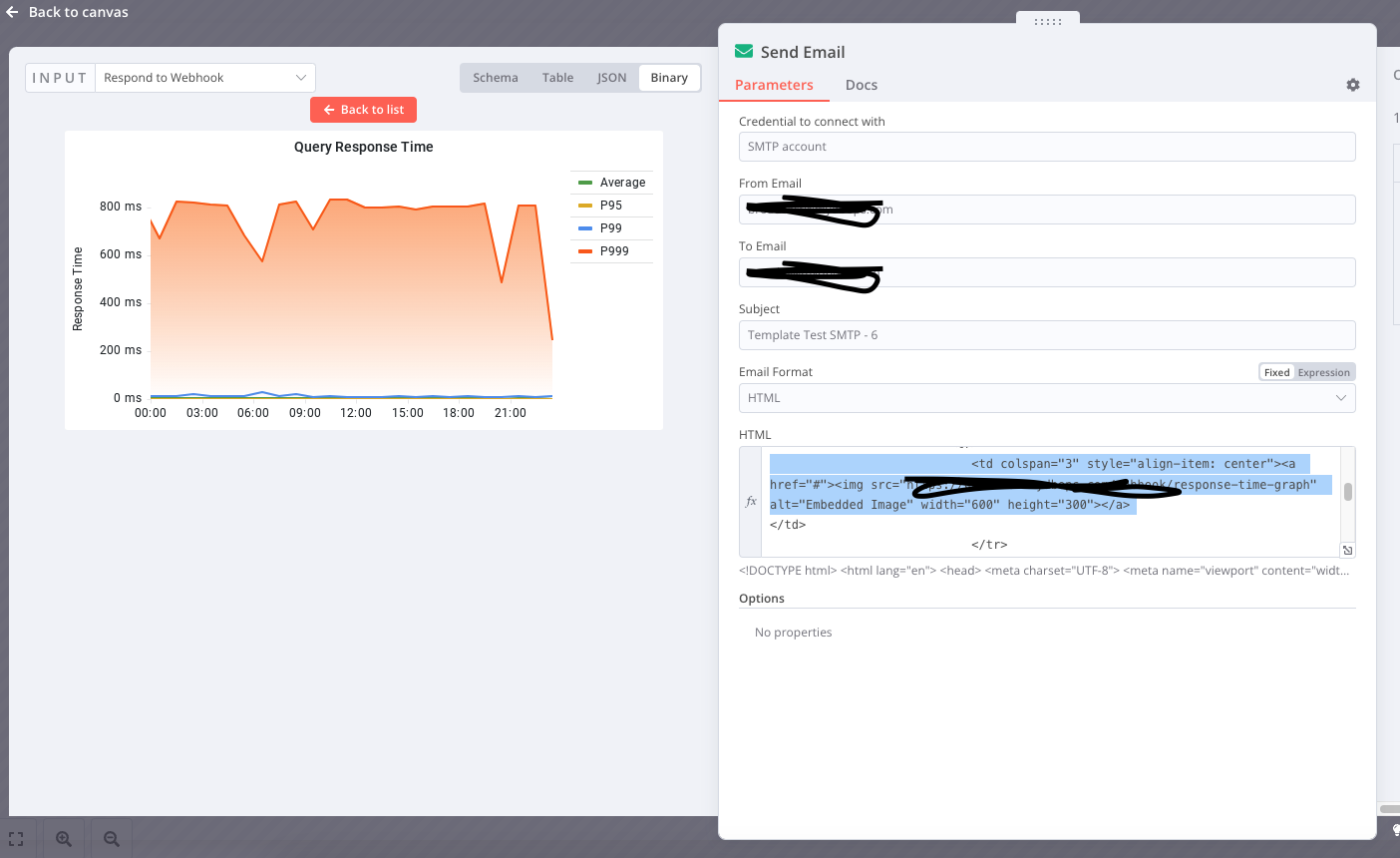Viewport: 1400px width, 858px height.
Task: Open the Email Format HTML dropdown
Action: click(1047, 398)
